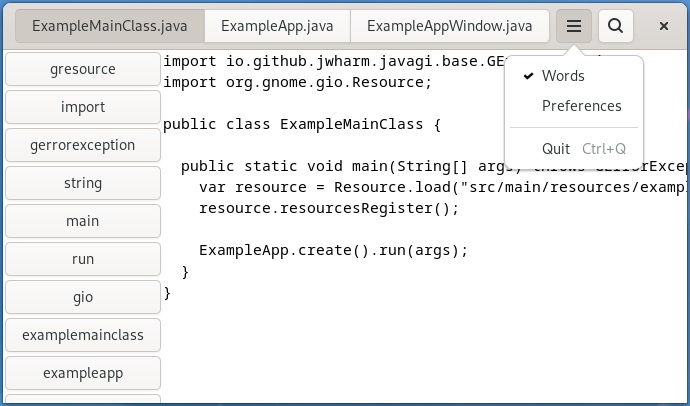Click the gio word button
Screen dimensions: 690x406
click(83, 297)
